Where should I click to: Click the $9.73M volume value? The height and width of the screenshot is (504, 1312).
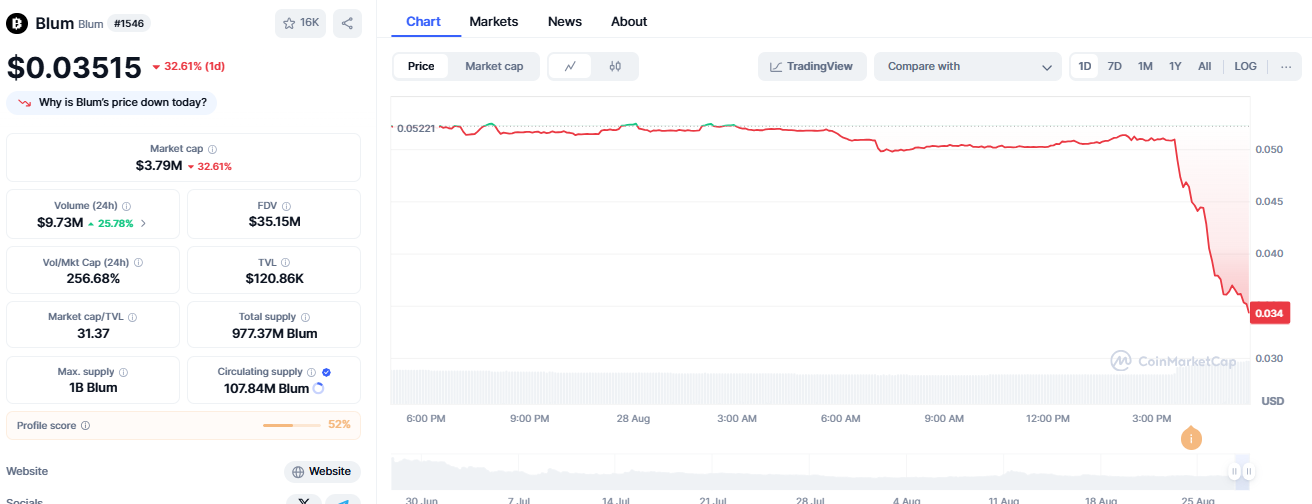[60, 222]
